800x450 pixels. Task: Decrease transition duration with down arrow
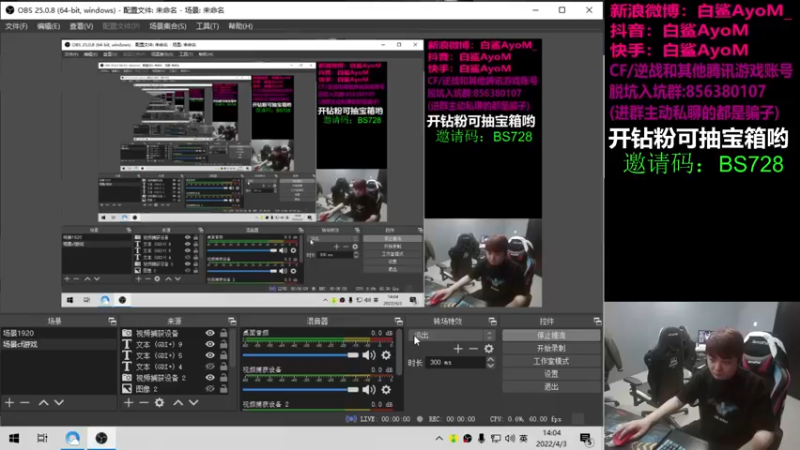pos(490,365)
